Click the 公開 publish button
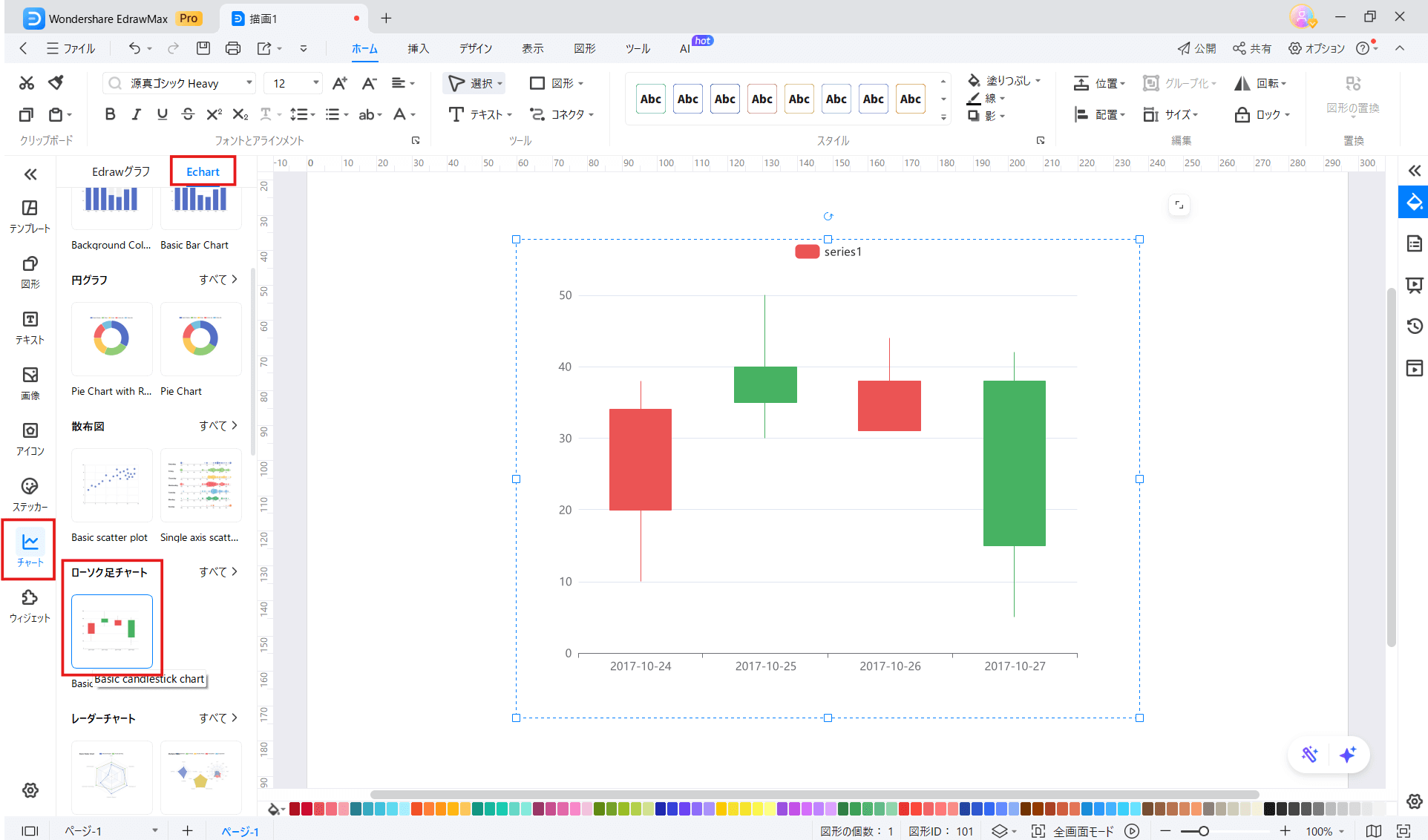This screenshot has width=1428, height=840. pos(1196,48)
